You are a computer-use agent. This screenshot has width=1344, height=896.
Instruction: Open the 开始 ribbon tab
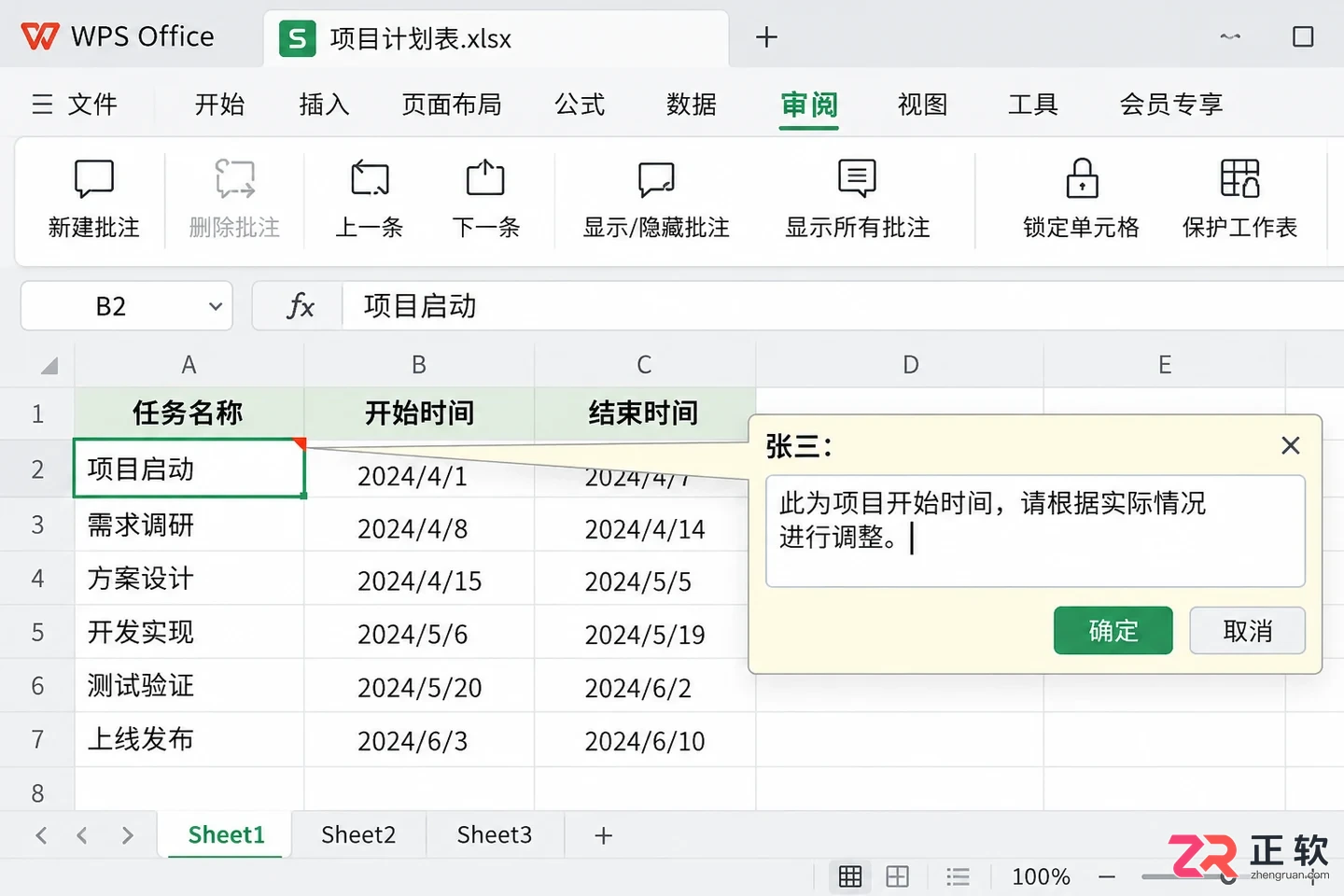click(x=219, y=104)
